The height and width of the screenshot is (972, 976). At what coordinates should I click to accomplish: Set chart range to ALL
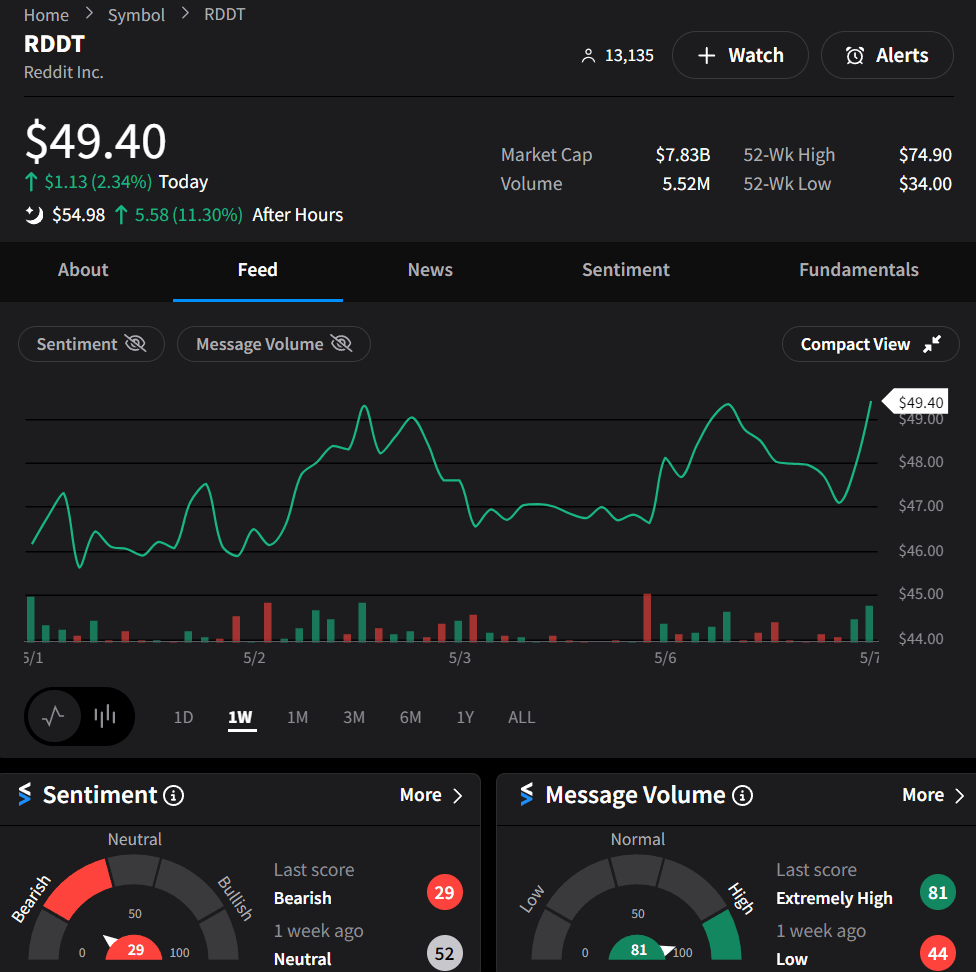[x=521, y=717]
